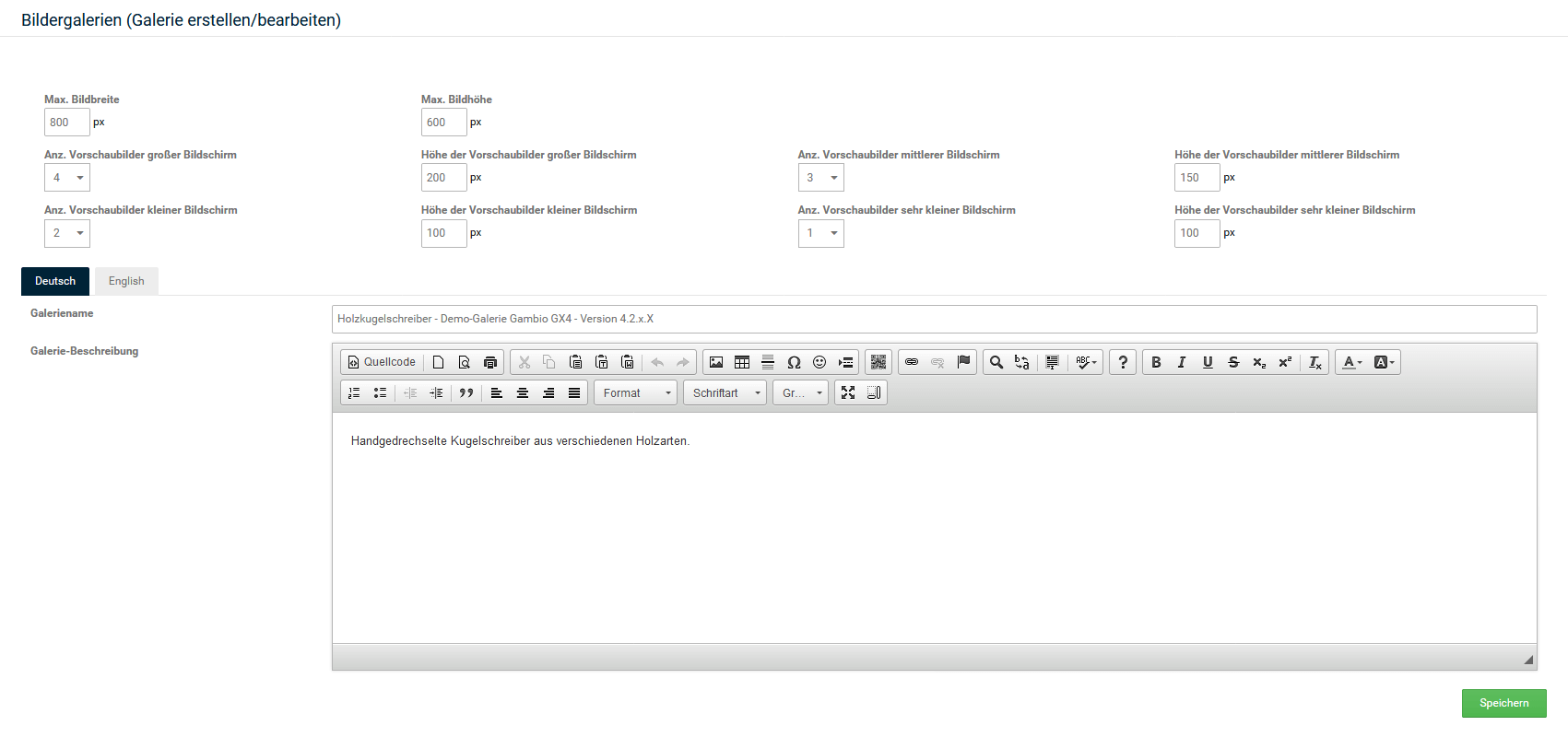Screen dimensions: 1568x749
Task: Open the Schriftart font dropdown
Action: point(725,392)
